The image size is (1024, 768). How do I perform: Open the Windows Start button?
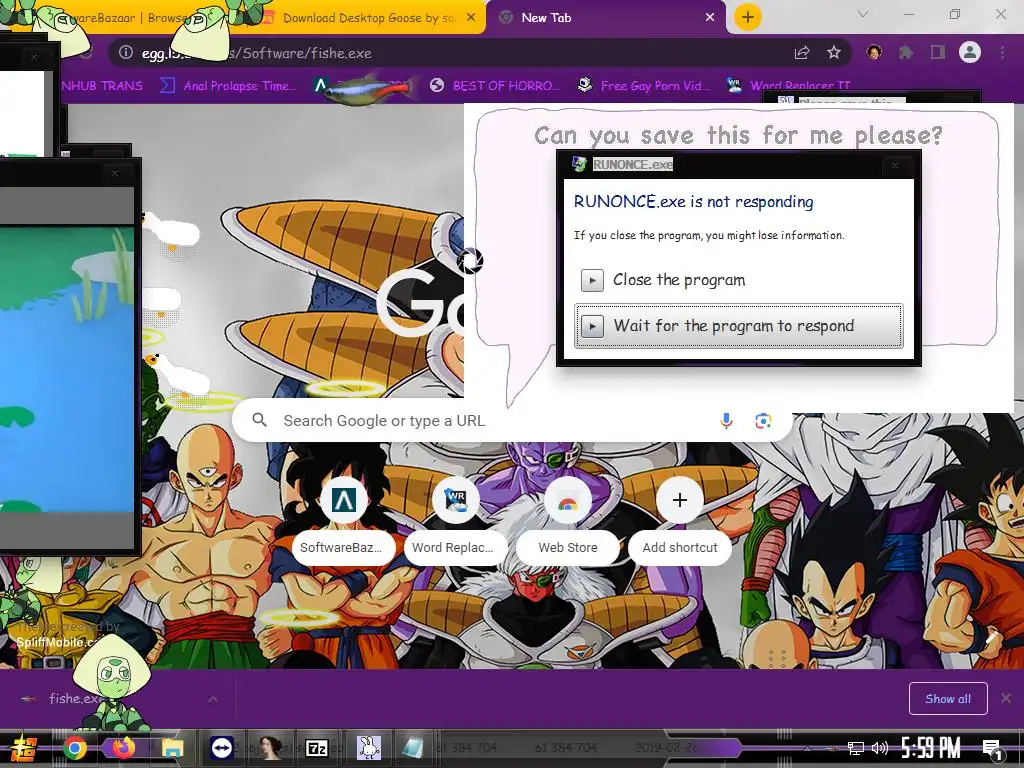coord(22,748)
